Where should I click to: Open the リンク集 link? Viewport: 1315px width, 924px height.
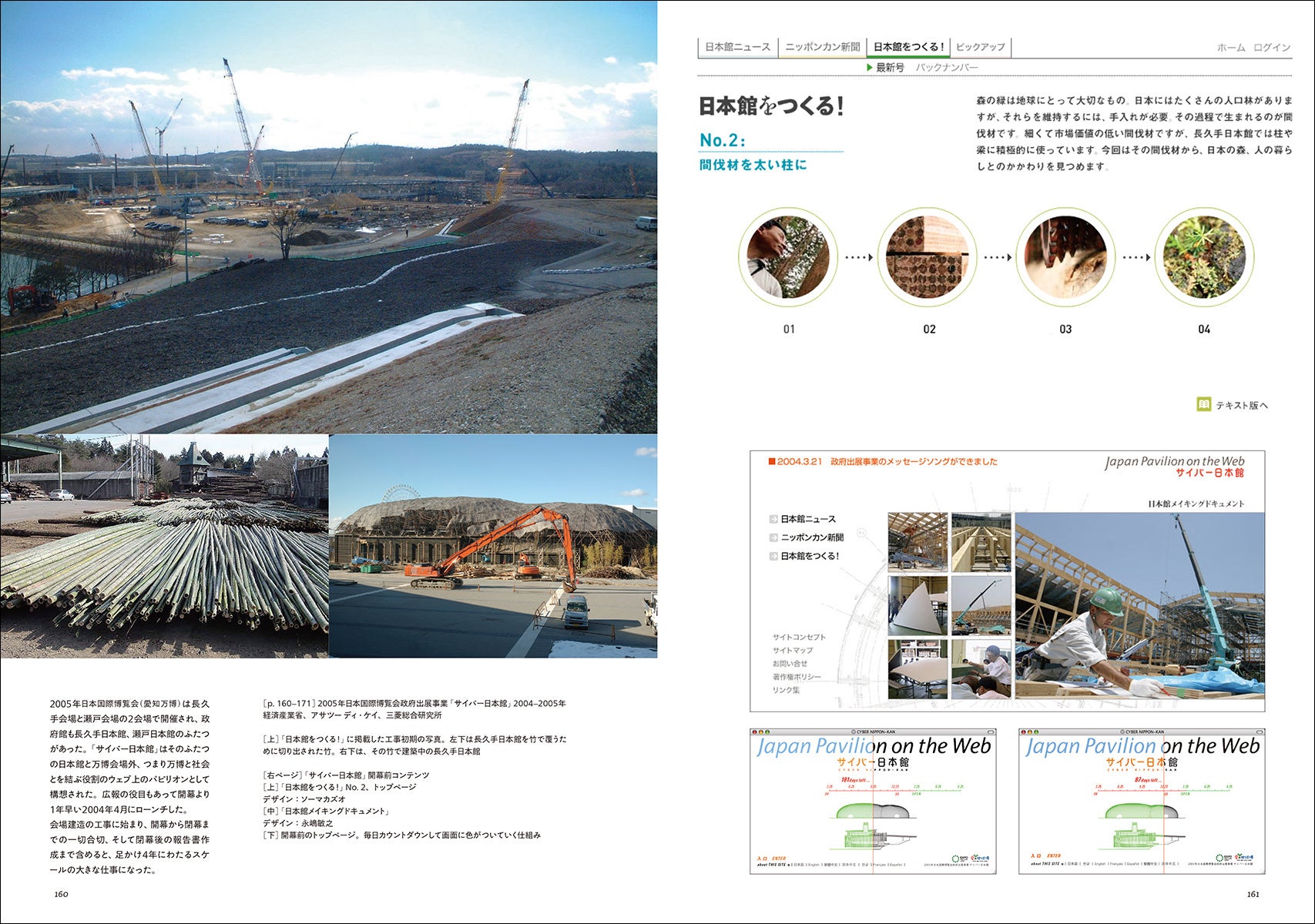click(786, 690)
